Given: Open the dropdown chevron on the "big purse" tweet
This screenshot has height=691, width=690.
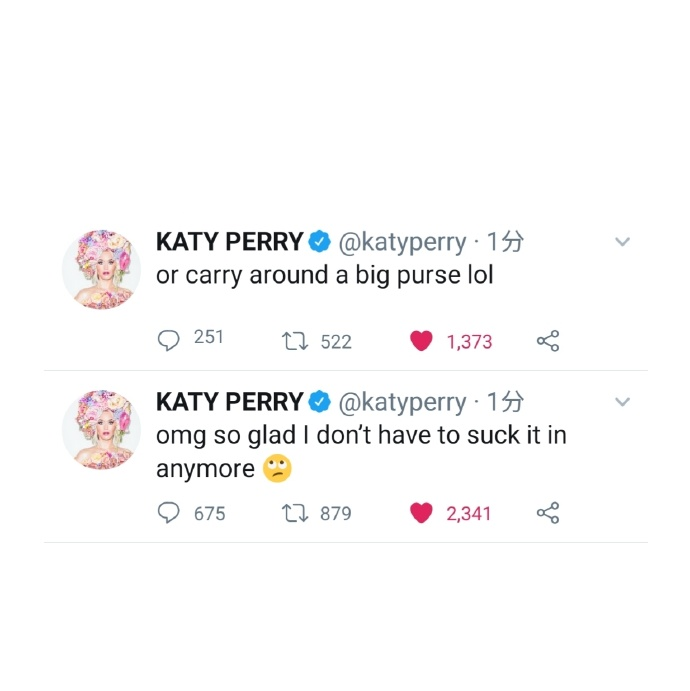Looking at the screenshot, I should [x=622, y=242].
